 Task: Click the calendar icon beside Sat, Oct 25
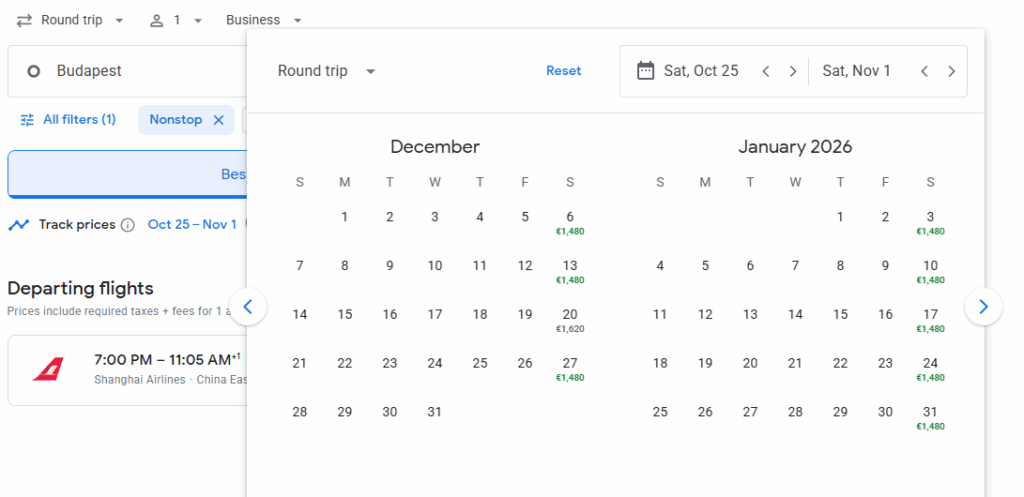click(x=645, y=71)
